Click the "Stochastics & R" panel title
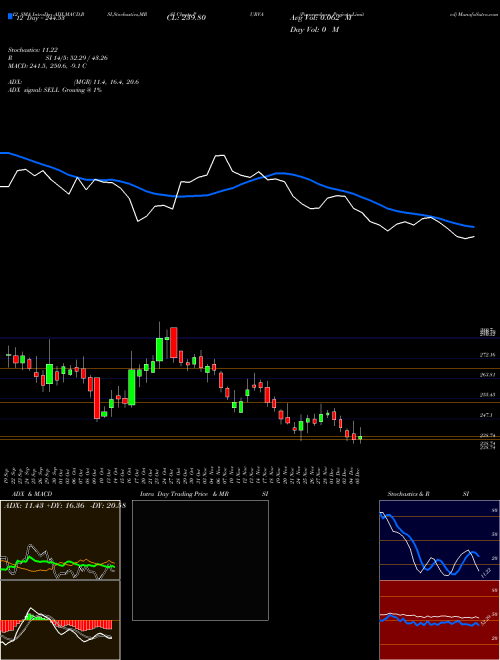 (409, 494)
